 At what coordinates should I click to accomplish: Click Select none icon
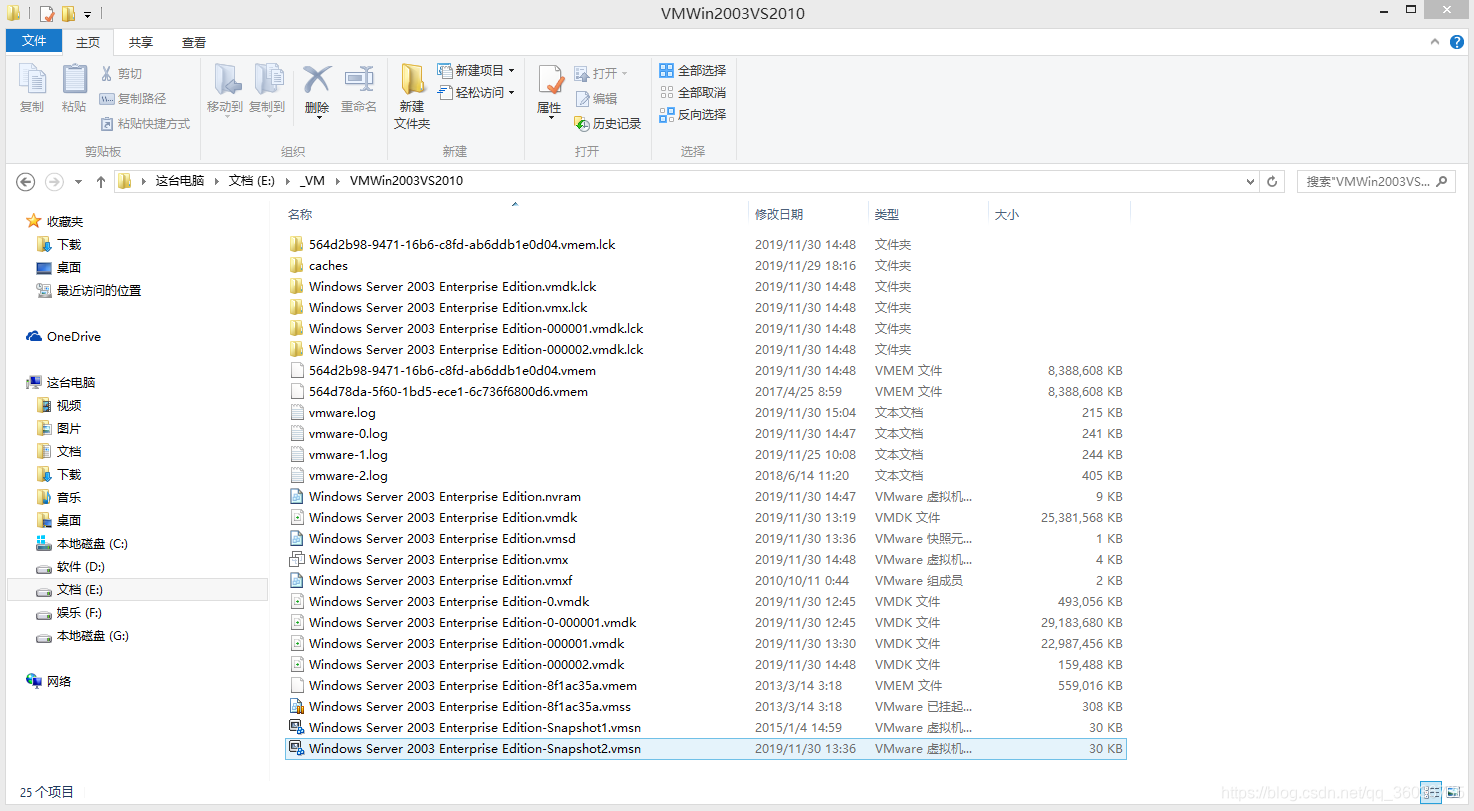[x=667, y=93]
